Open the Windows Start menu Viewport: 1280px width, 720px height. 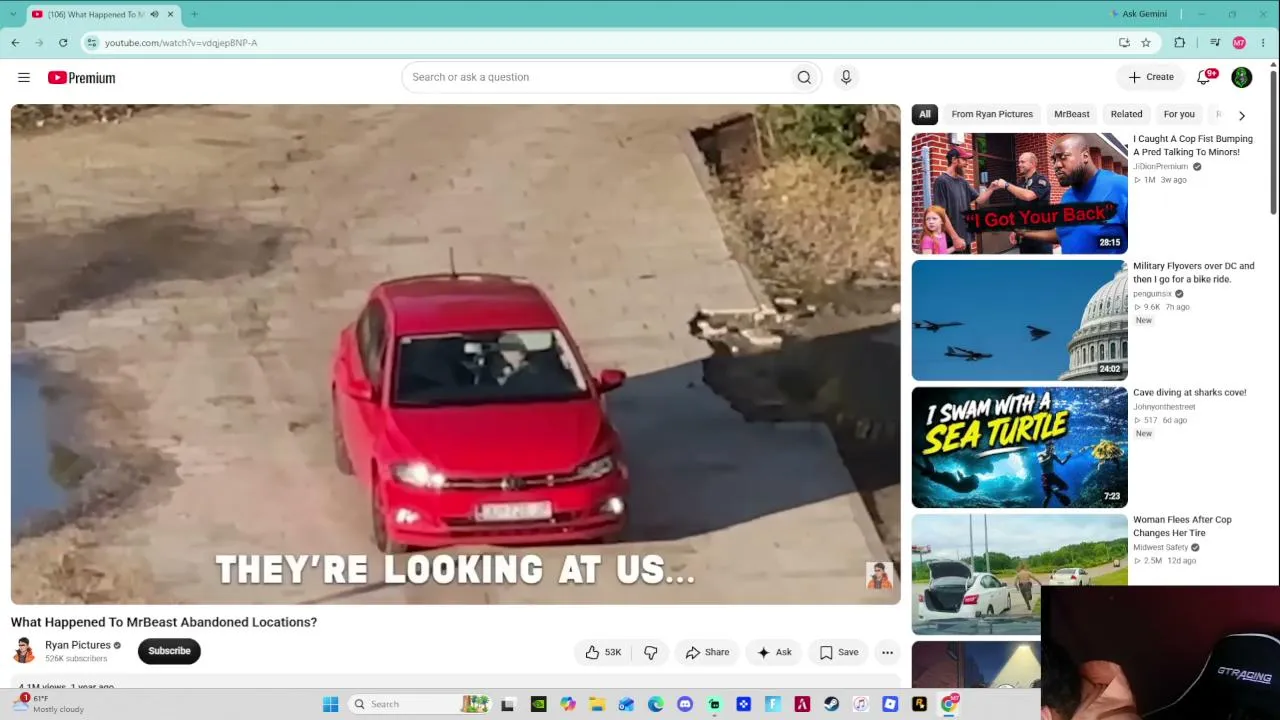tap(330, 704)
